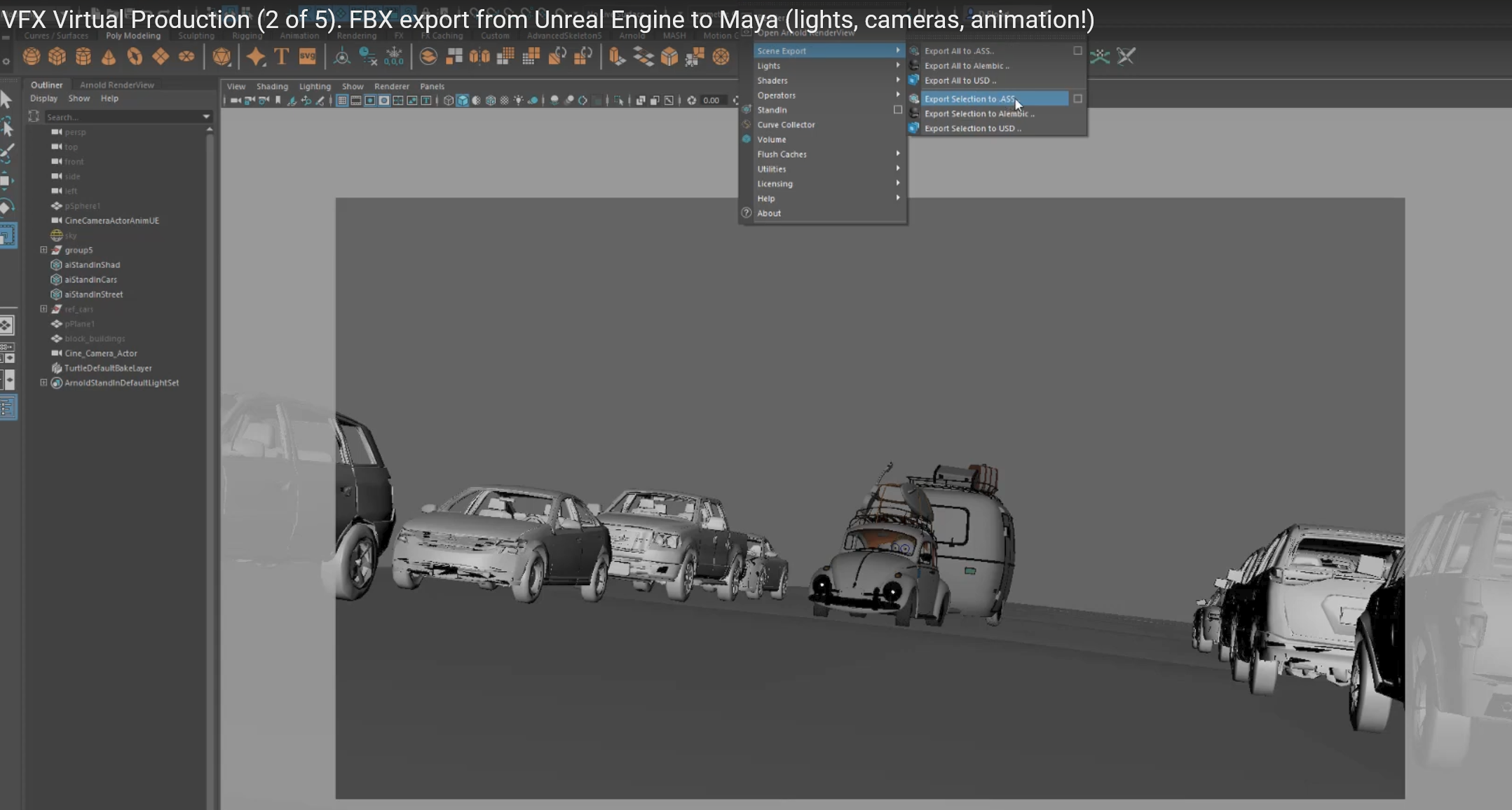
Task: Create a polygon cone from shelf
Action: pos(109,57)
